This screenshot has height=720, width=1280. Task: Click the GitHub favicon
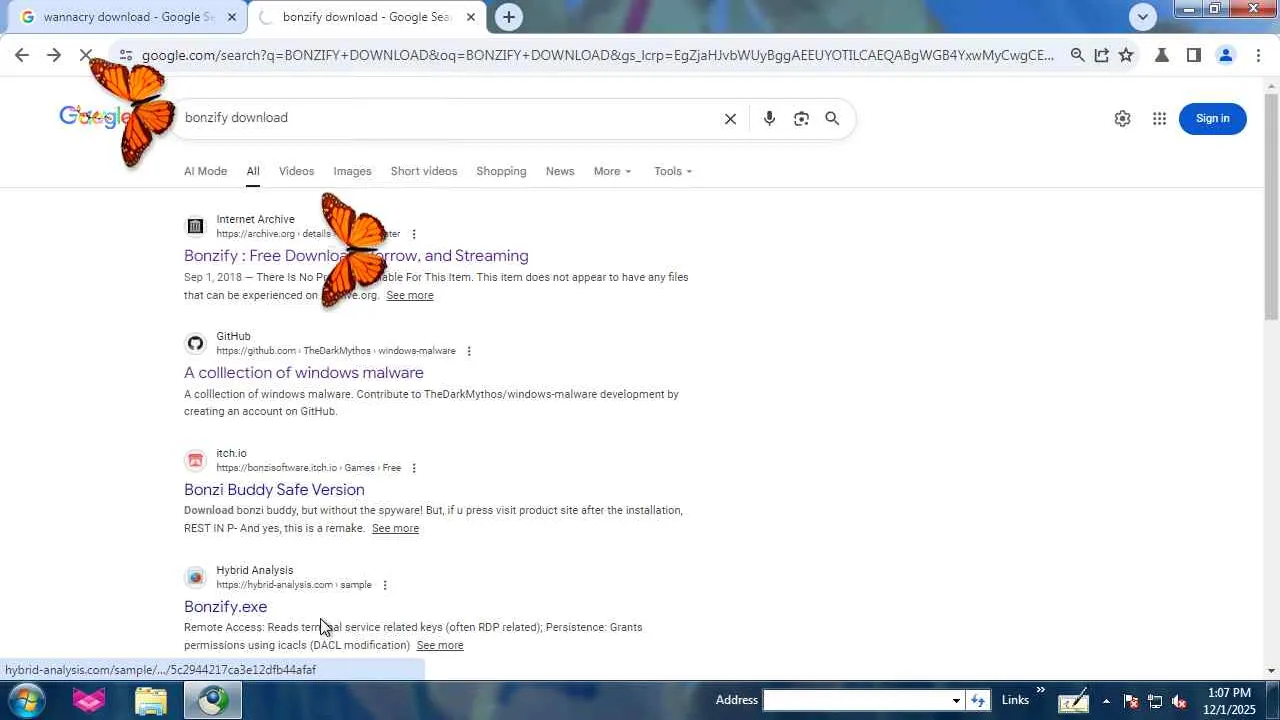pos(196,343)
